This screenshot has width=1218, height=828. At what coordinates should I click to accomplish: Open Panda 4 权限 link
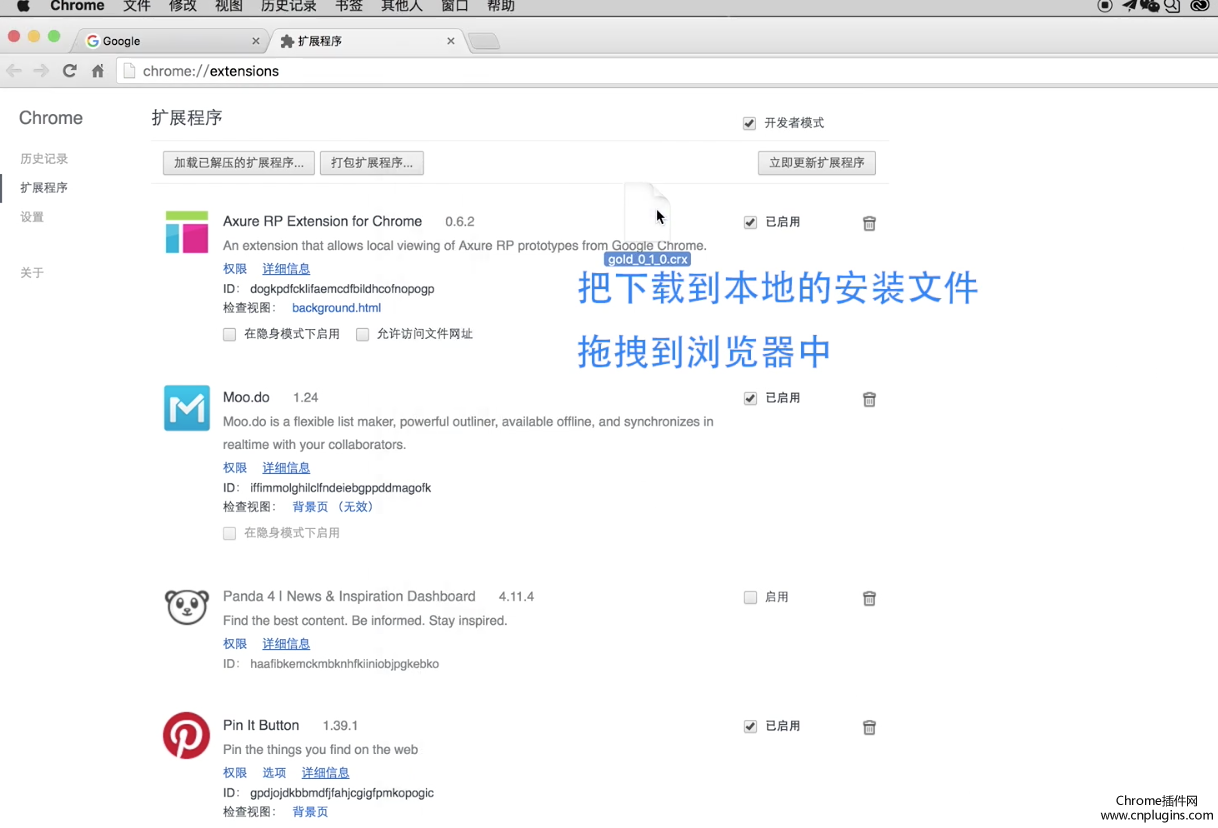pos(235,644)
